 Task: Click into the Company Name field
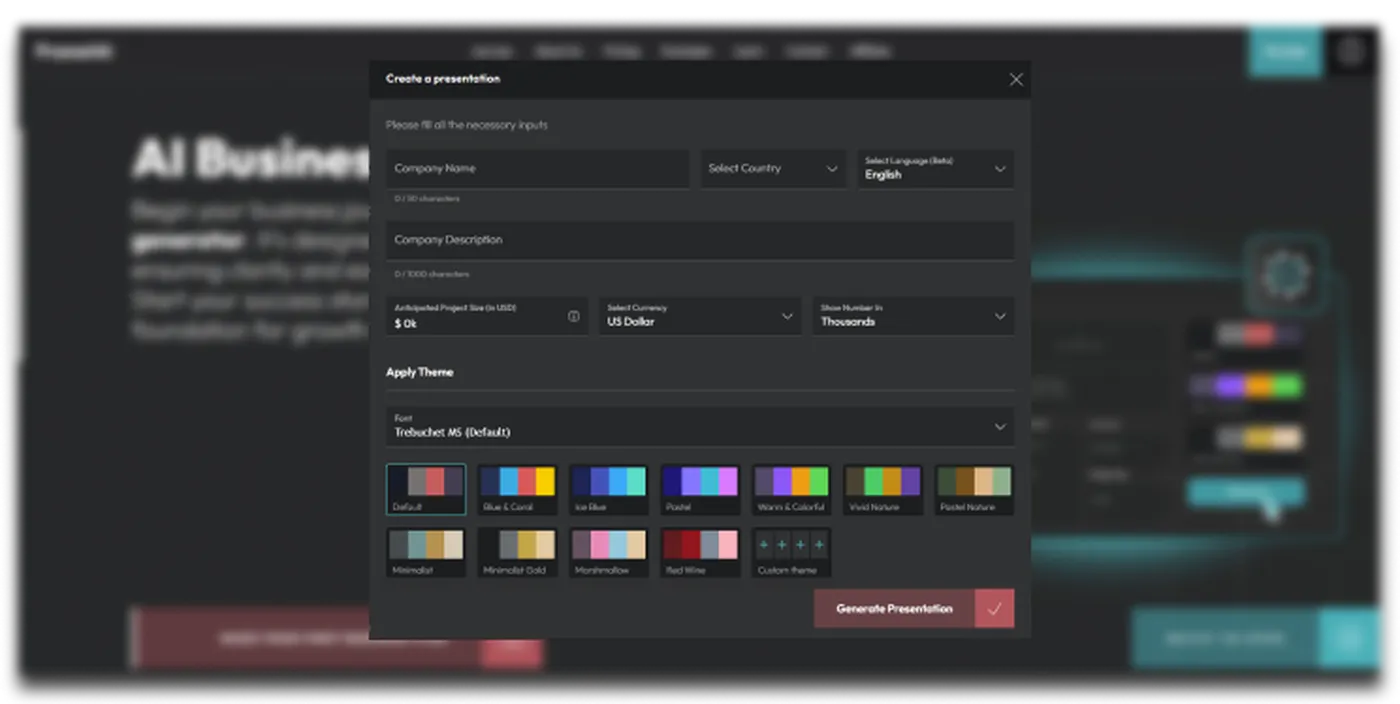pos(537,169)
